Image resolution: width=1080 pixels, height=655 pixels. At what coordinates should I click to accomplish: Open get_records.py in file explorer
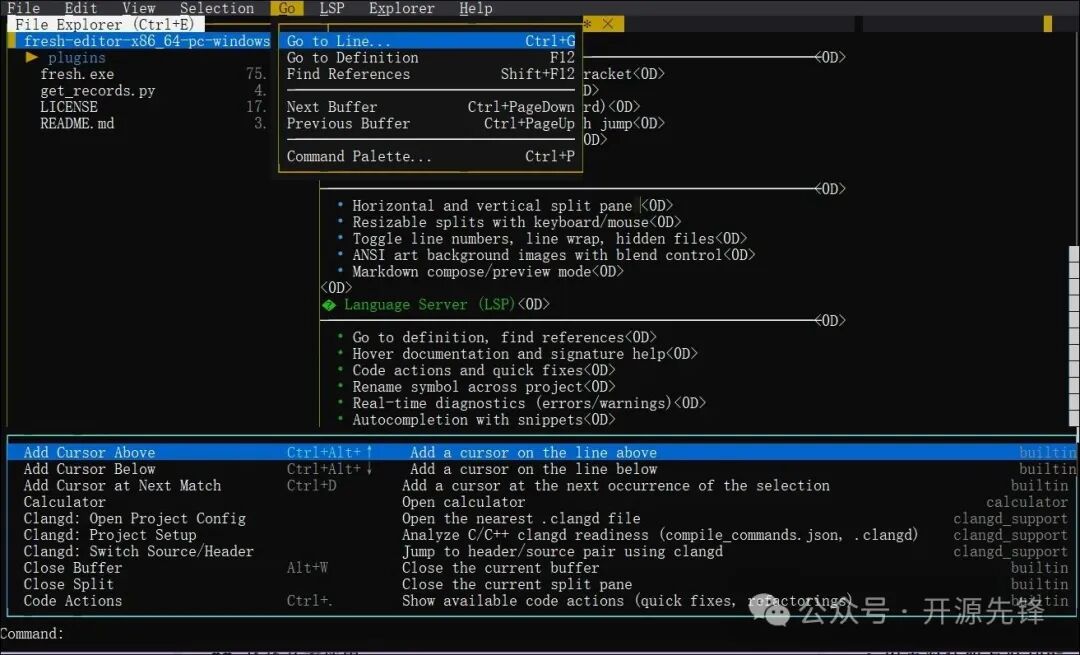point(98,90)
